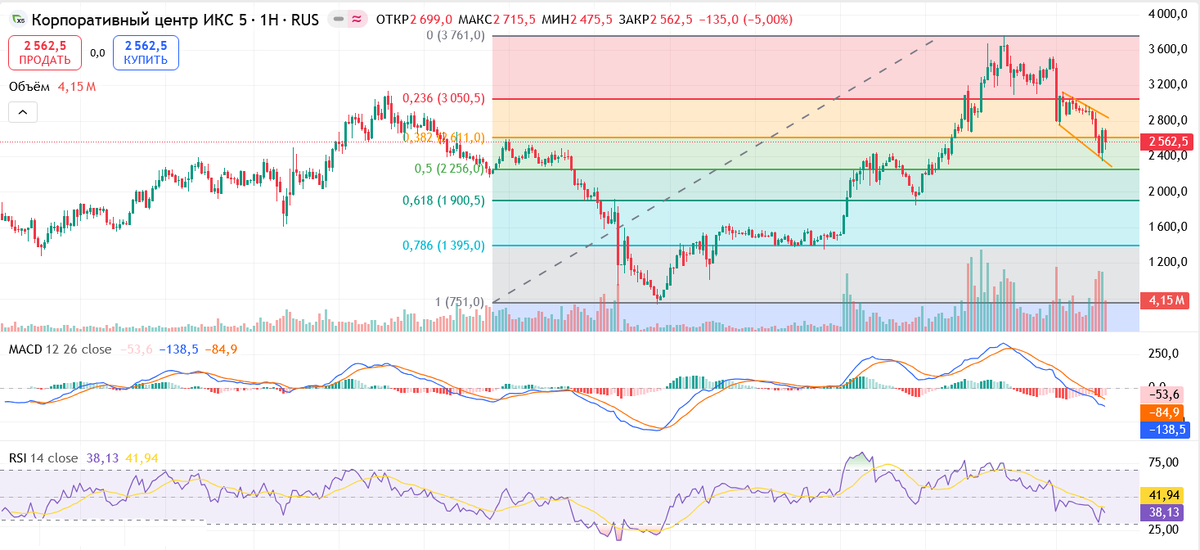Click the Fibonacci level label 0 (3 761,0)
The width and height of the screenshot is (1200, 550).
455,35
